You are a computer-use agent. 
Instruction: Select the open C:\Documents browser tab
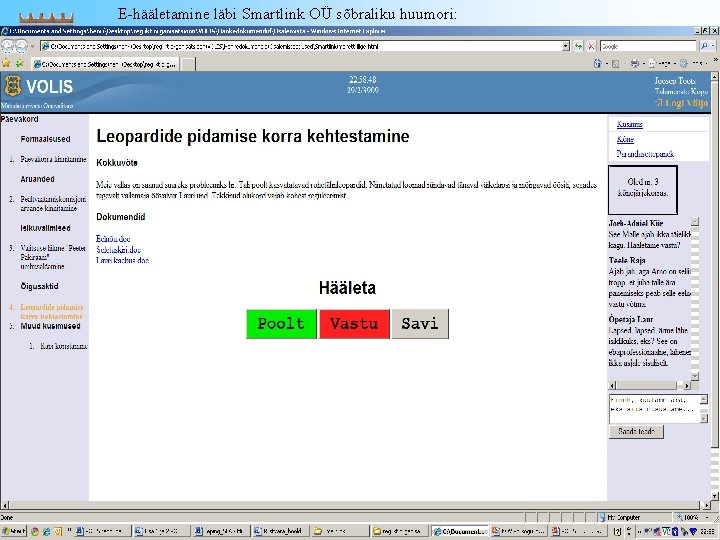pyautogui.click(x=105, y=64)
